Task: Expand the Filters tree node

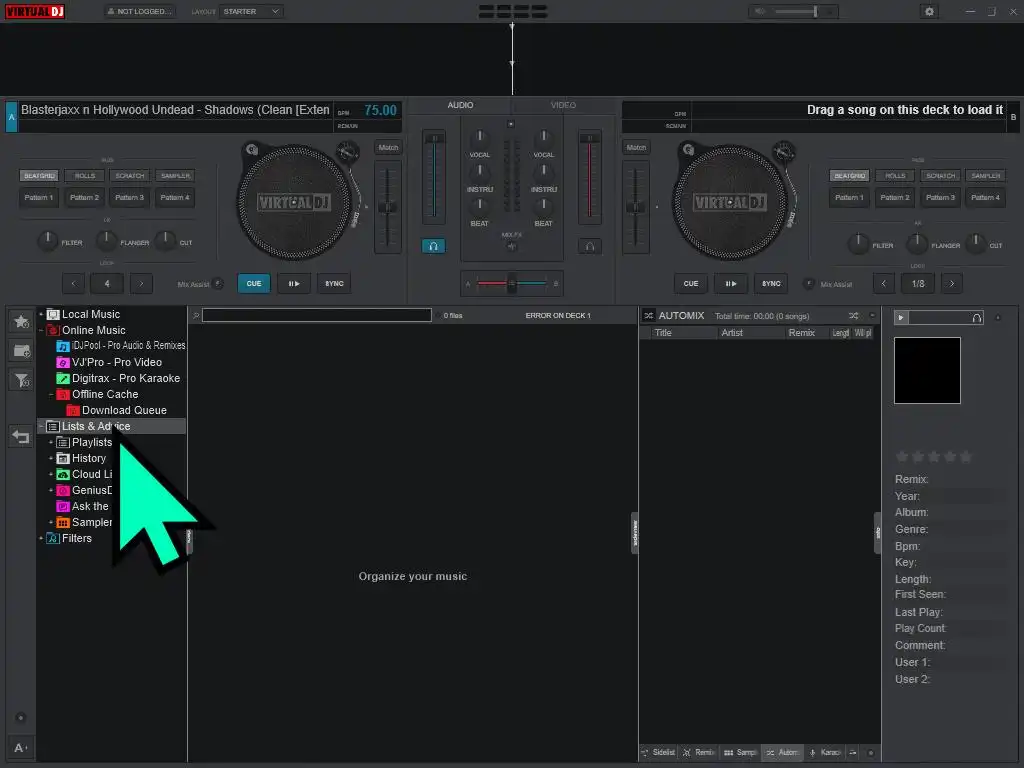Action: point(41,538)
